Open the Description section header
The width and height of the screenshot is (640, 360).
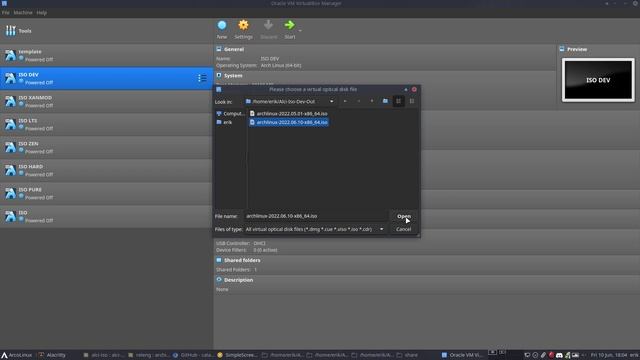point(238,280)
